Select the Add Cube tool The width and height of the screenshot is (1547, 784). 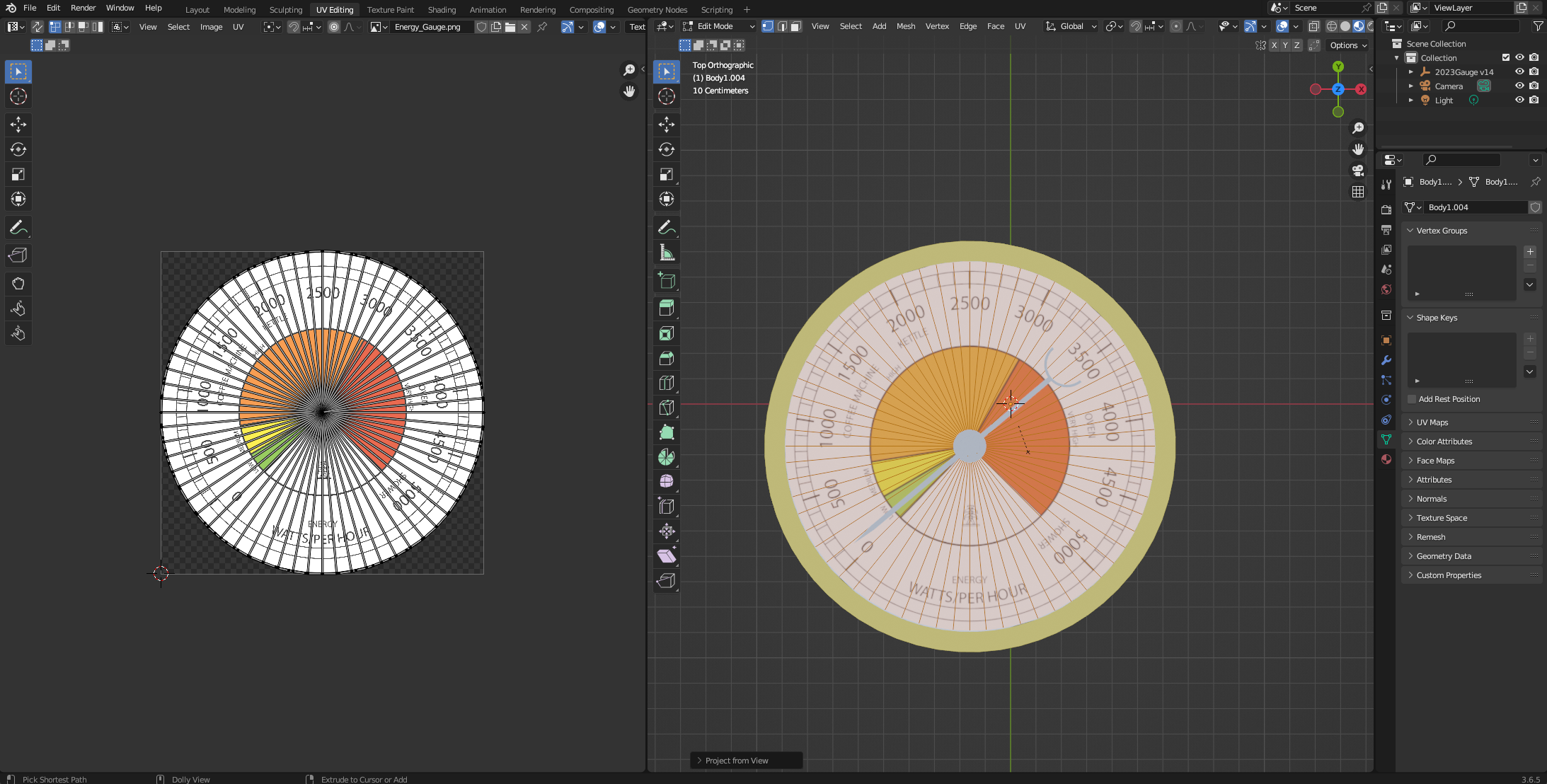(x=666, y=280)
